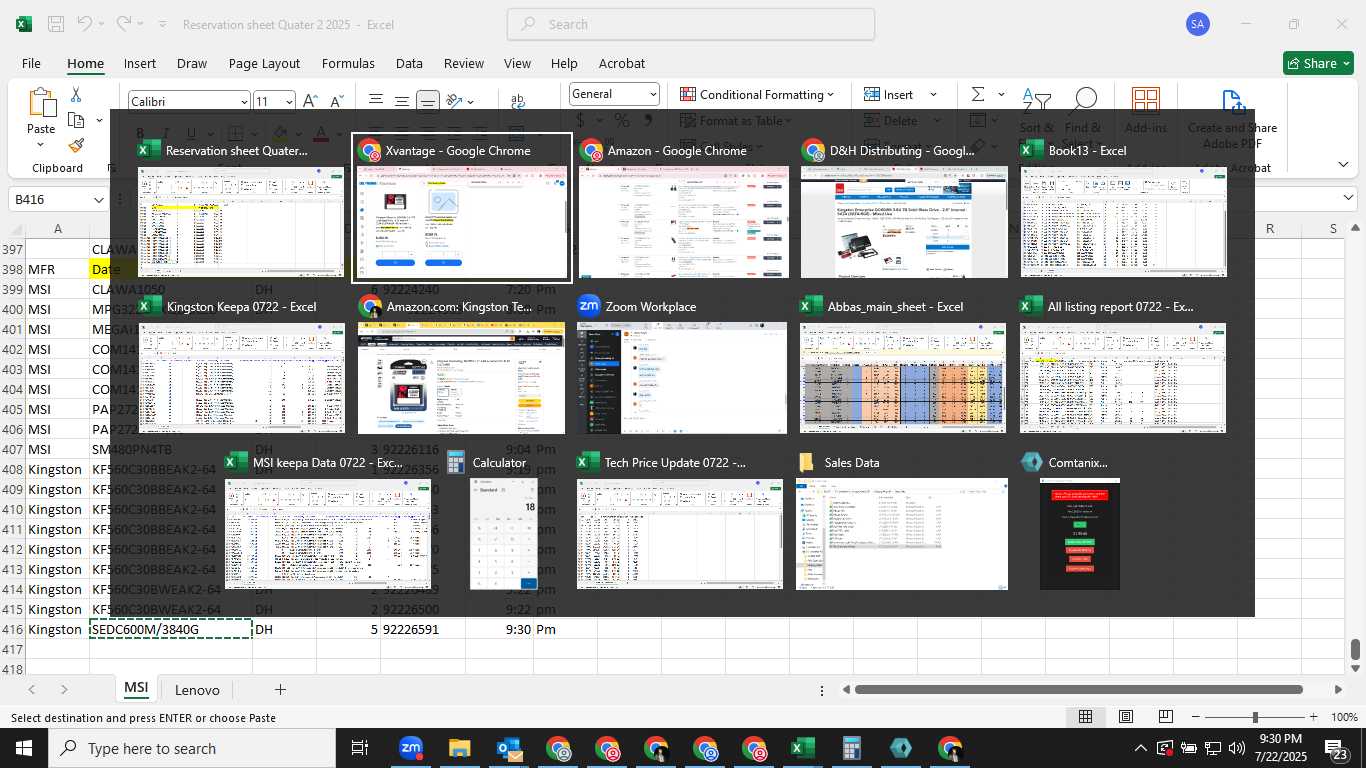Switch to the Formulas tab
Image resolution: width=1366 pixels, height=768 pixels.
tap(348, 63)
